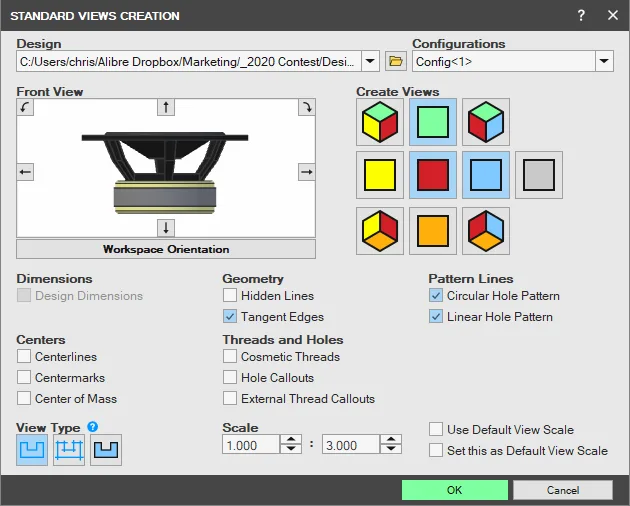This screenshot has height=506, width=630.
Task: Check Set this as Default View Scale
Action: (x=436, y=450)
